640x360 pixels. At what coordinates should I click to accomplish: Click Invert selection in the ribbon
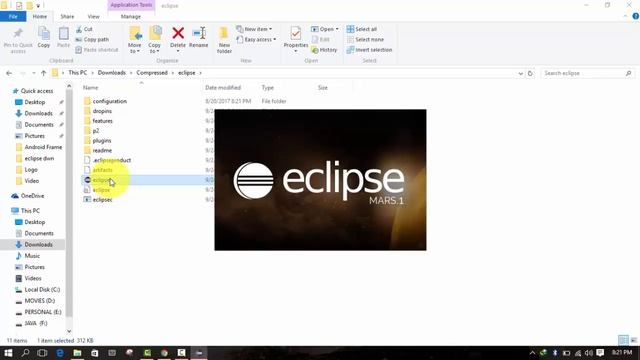369,50
